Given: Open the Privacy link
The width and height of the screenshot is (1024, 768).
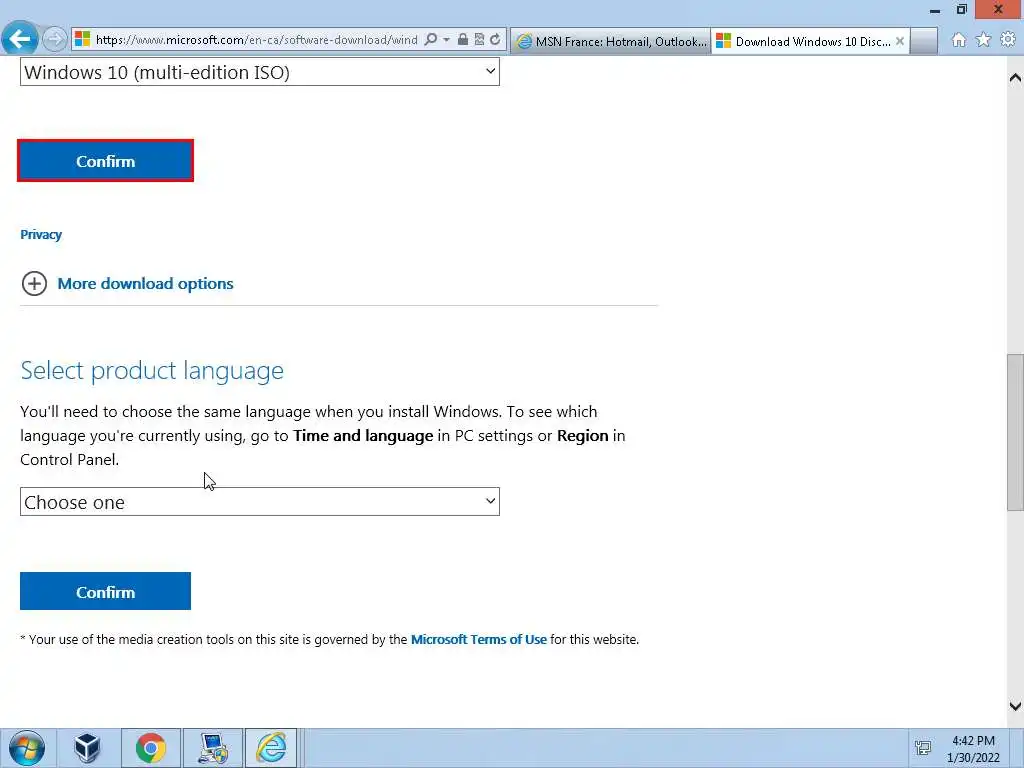Looking at the screenshot, I should coord(41,234).
